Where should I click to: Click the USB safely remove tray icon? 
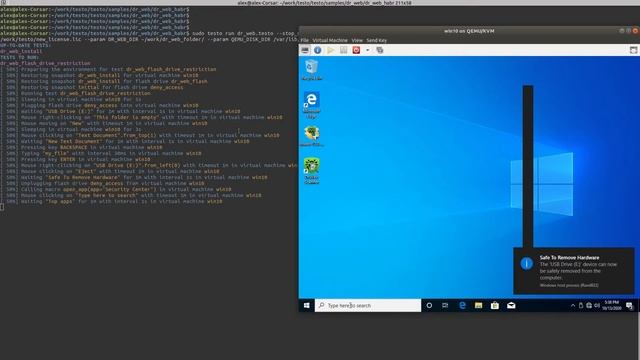(x=581, y=305)
